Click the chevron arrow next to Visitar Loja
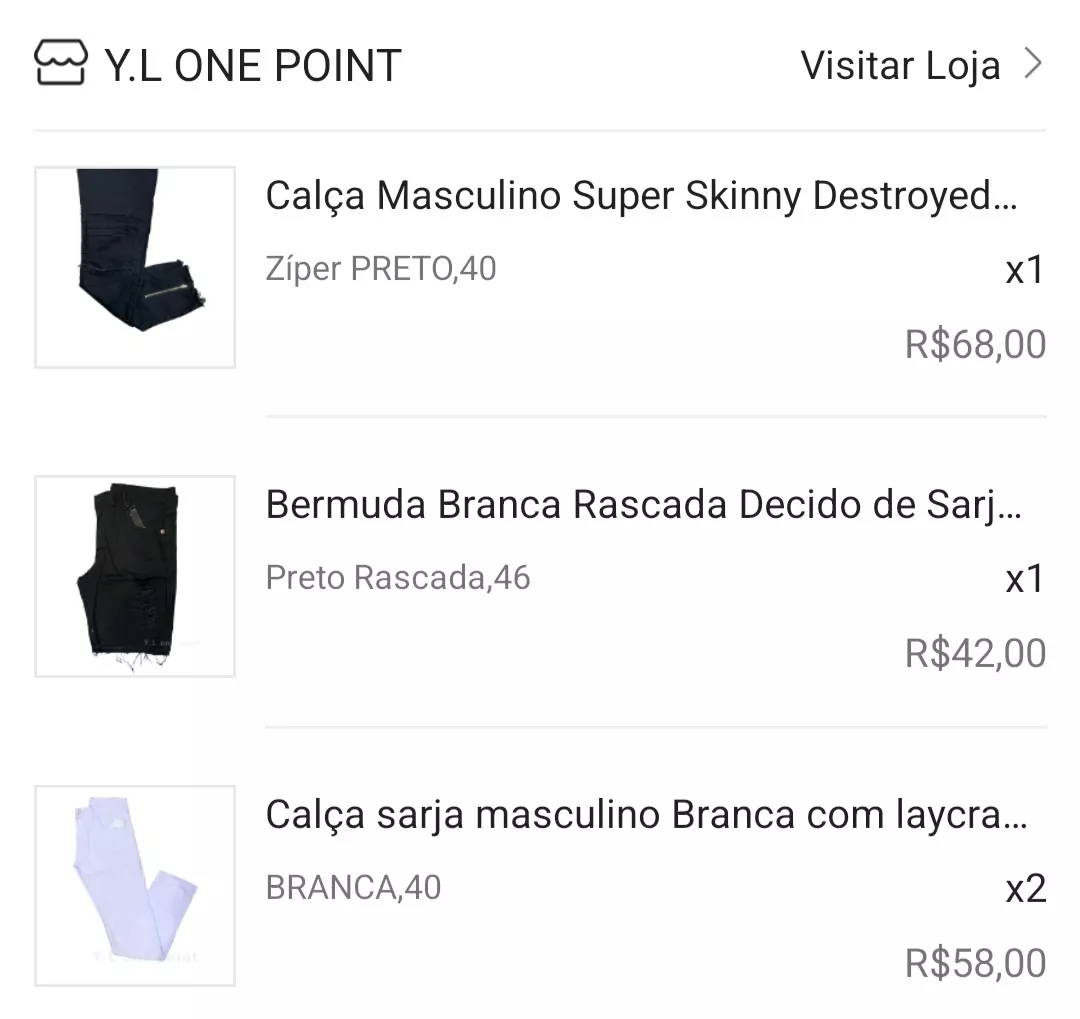This screenshot has height=1019, width=1080. [1033, 65]
